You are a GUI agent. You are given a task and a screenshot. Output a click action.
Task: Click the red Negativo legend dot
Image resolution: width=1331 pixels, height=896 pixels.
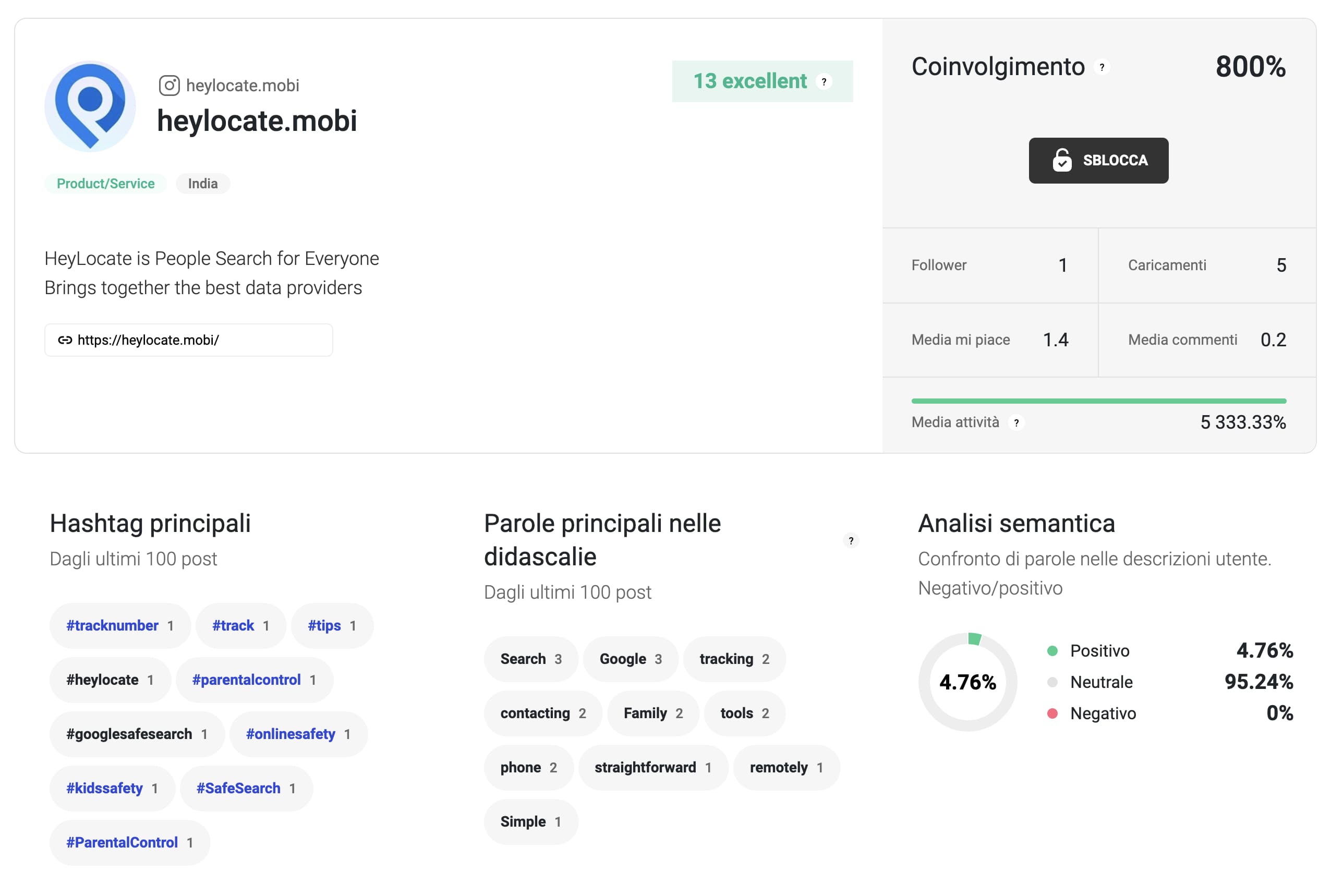pos(1052,713)
